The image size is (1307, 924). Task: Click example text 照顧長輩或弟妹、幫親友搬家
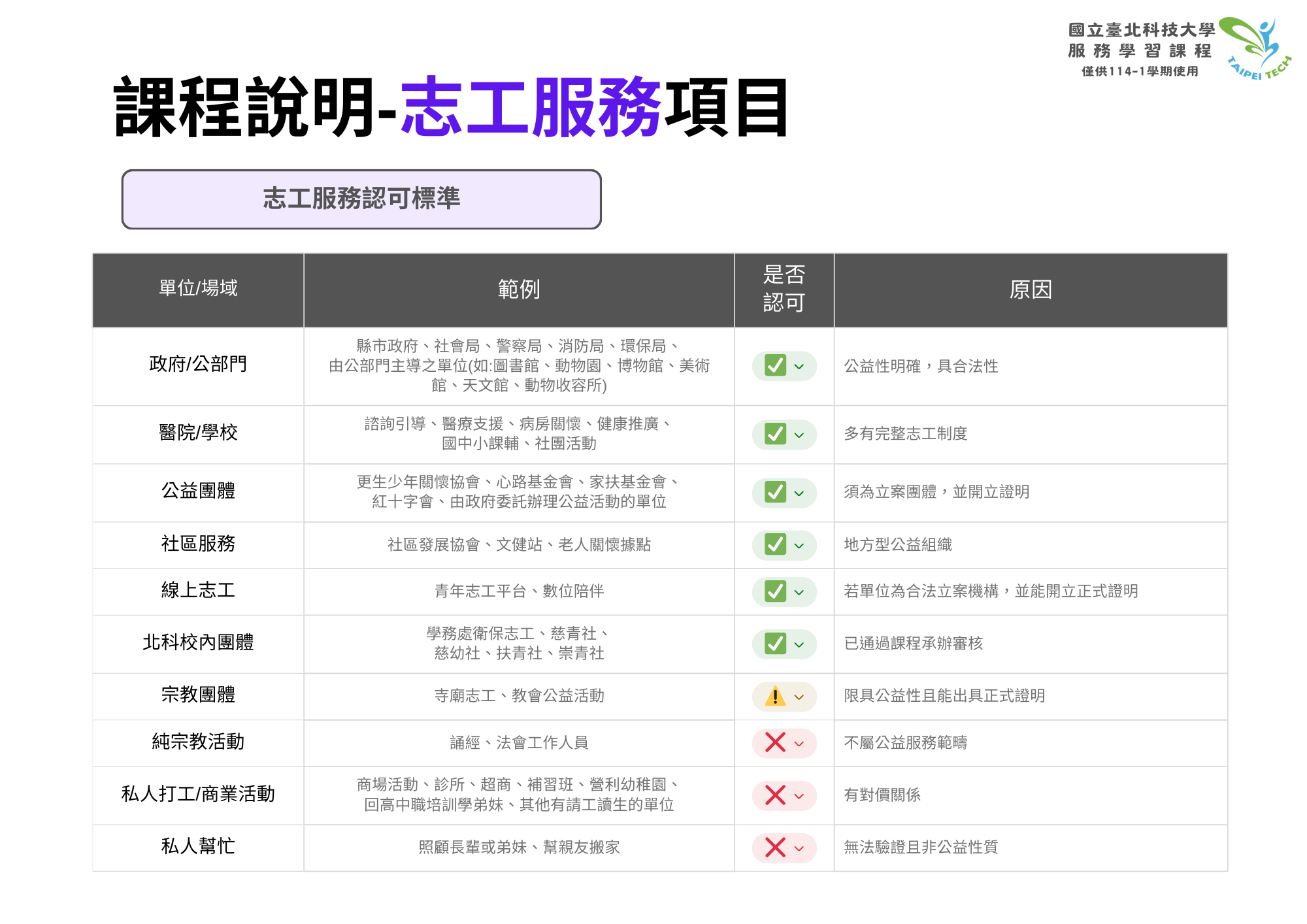tap(519, 848)
